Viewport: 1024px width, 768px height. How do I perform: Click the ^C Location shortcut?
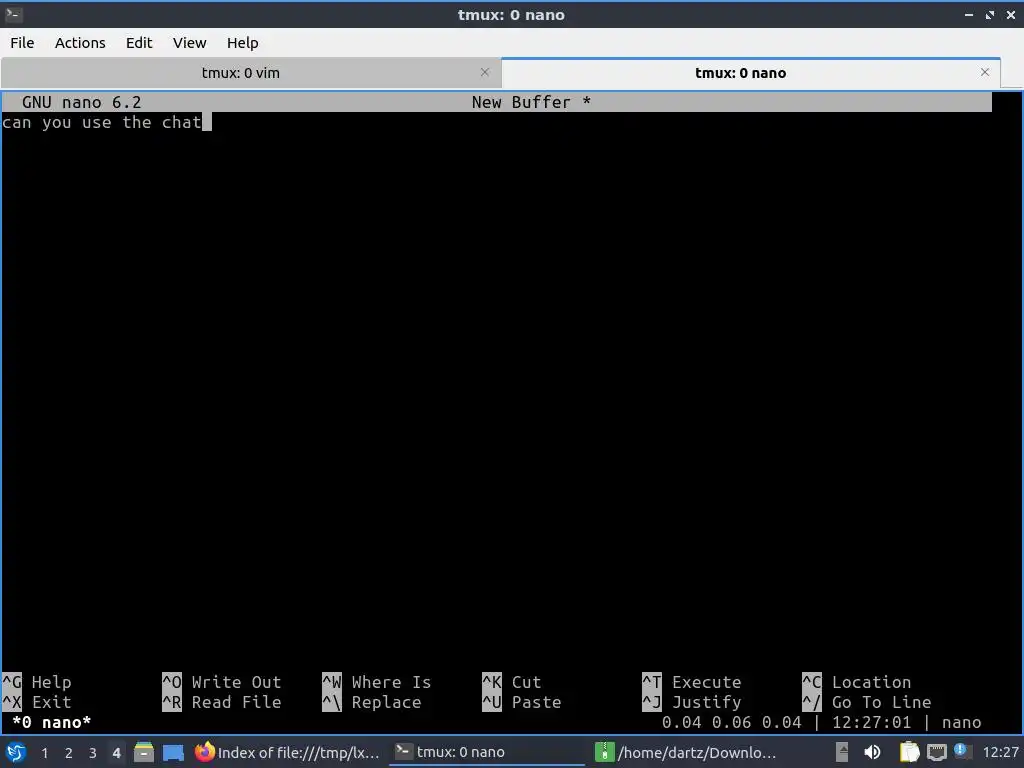[857, 682]
